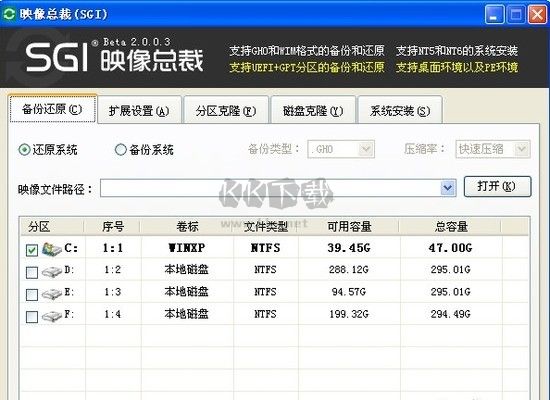Viewport: 550px width, 400px height.
Task: Click the 294.49G total capacity cell
Action: coord(451,314)
